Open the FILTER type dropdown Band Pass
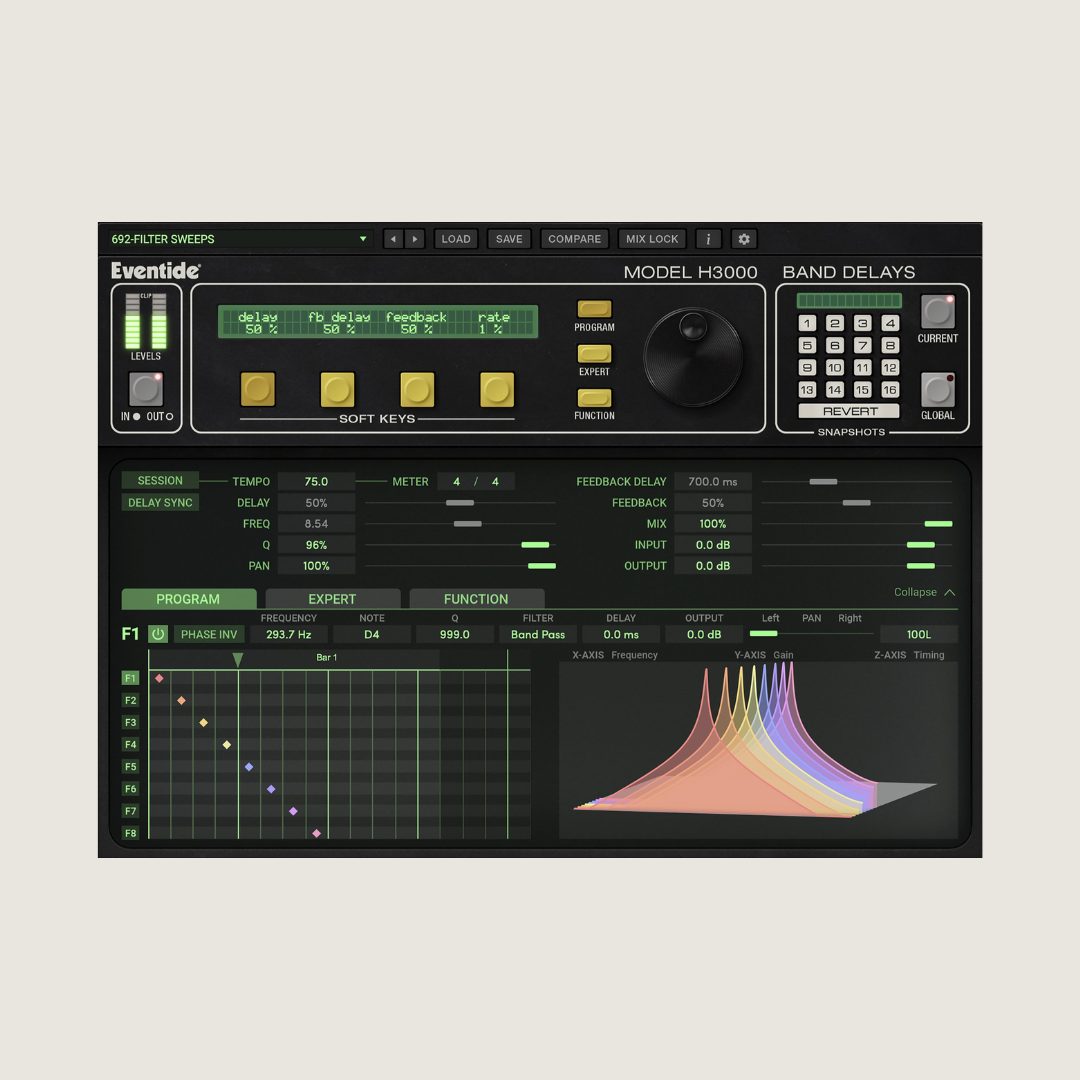This screenshot has height=1080, width=1080. 538,634
